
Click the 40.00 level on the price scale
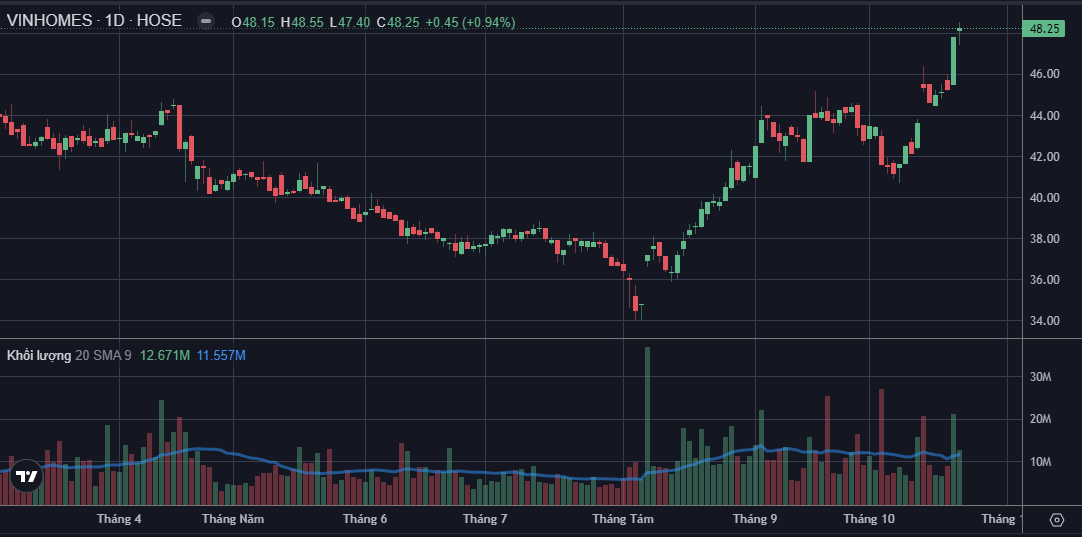[x=1044, y=198]
